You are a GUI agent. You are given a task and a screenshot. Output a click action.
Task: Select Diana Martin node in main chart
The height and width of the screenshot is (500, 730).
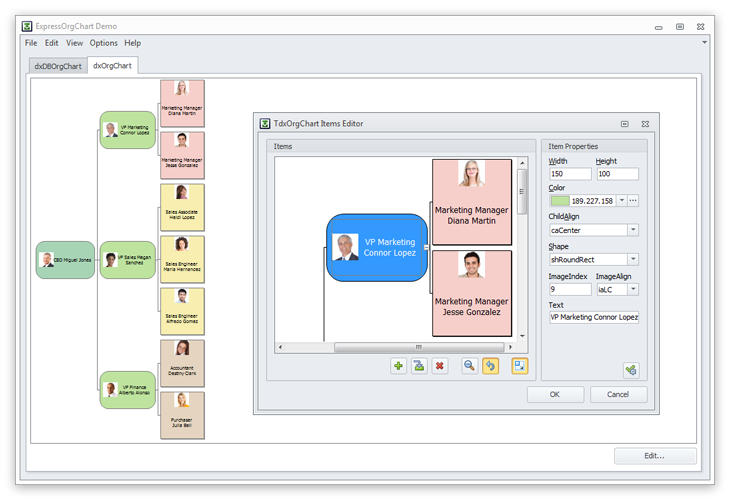(182, 103)
